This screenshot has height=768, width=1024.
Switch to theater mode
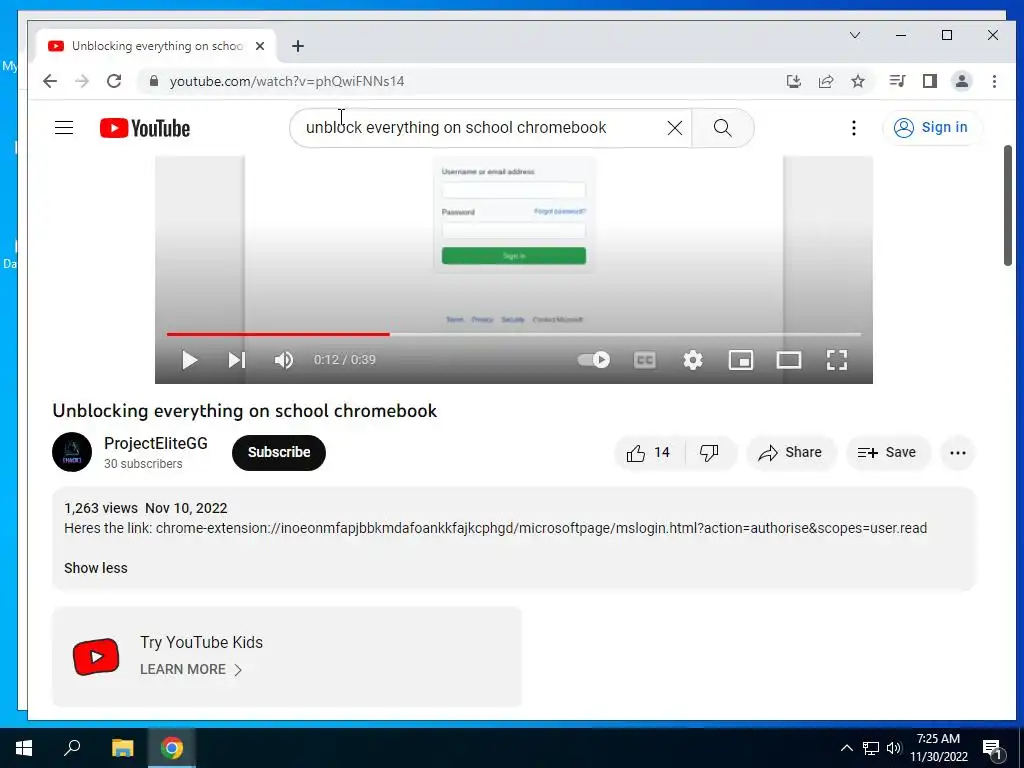(x=789, y=360)
